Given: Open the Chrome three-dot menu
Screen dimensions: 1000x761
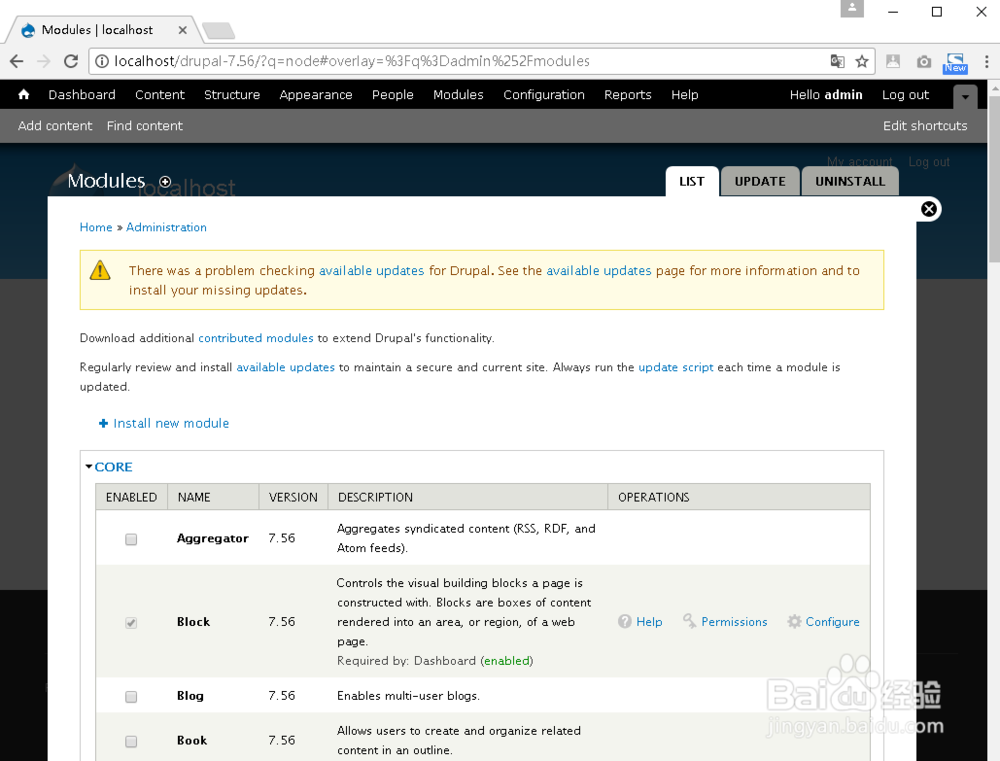Looking at the screenshot, I should point(986,61).
